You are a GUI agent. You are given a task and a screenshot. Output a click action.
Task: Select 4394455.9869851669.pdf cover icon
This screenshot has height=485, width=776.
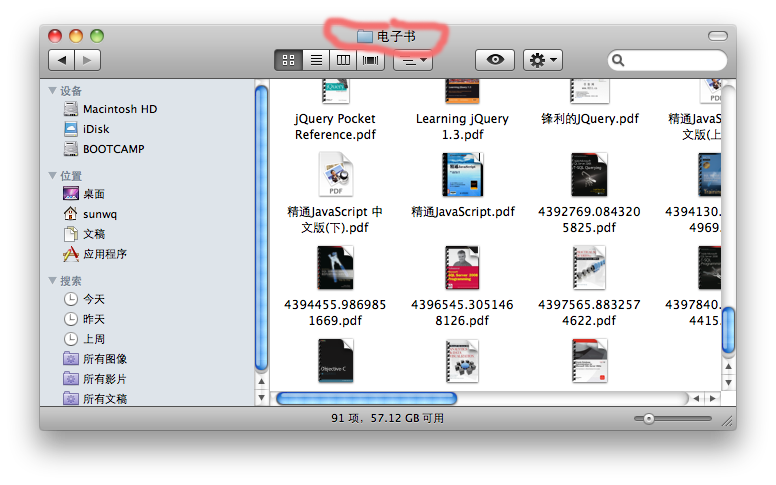tap(335, 268)
